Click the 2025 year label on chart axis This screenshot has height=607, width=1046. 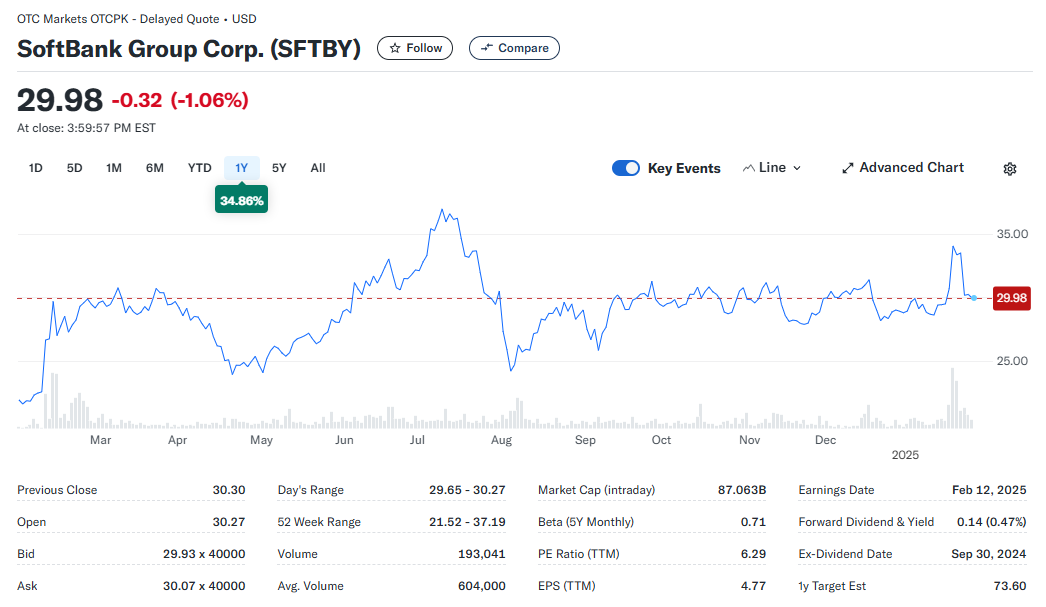905,455
